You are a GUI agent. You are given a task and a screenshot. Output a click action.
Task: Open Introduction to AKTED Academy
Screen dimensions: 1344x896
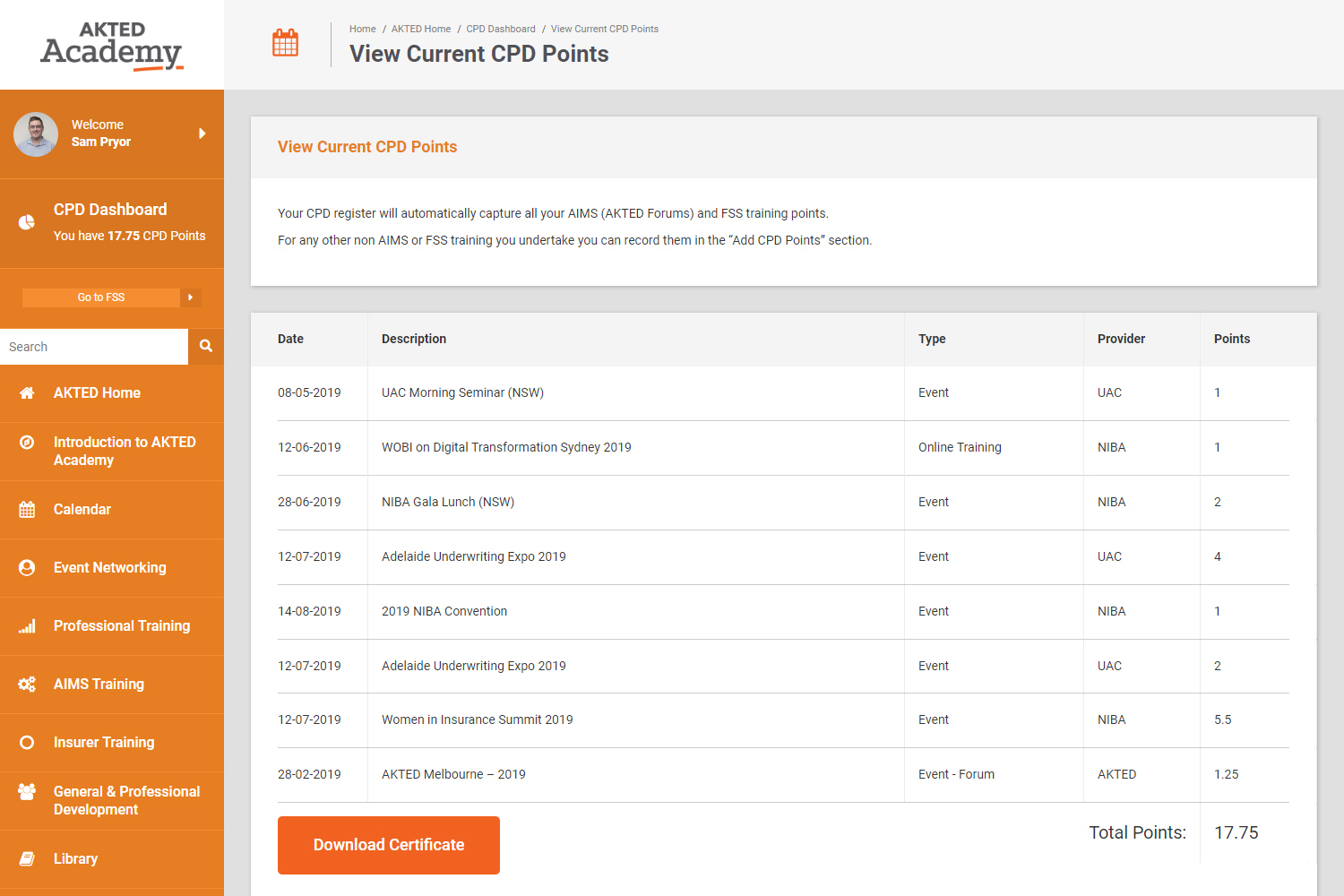click(x=125, y=452)
